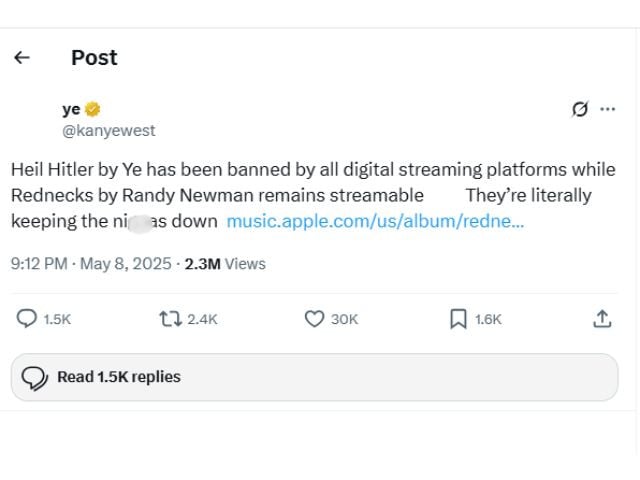Click the 1.6K bookmarks count
This screenshot has width=640, height=480.
tap(488, 319)
